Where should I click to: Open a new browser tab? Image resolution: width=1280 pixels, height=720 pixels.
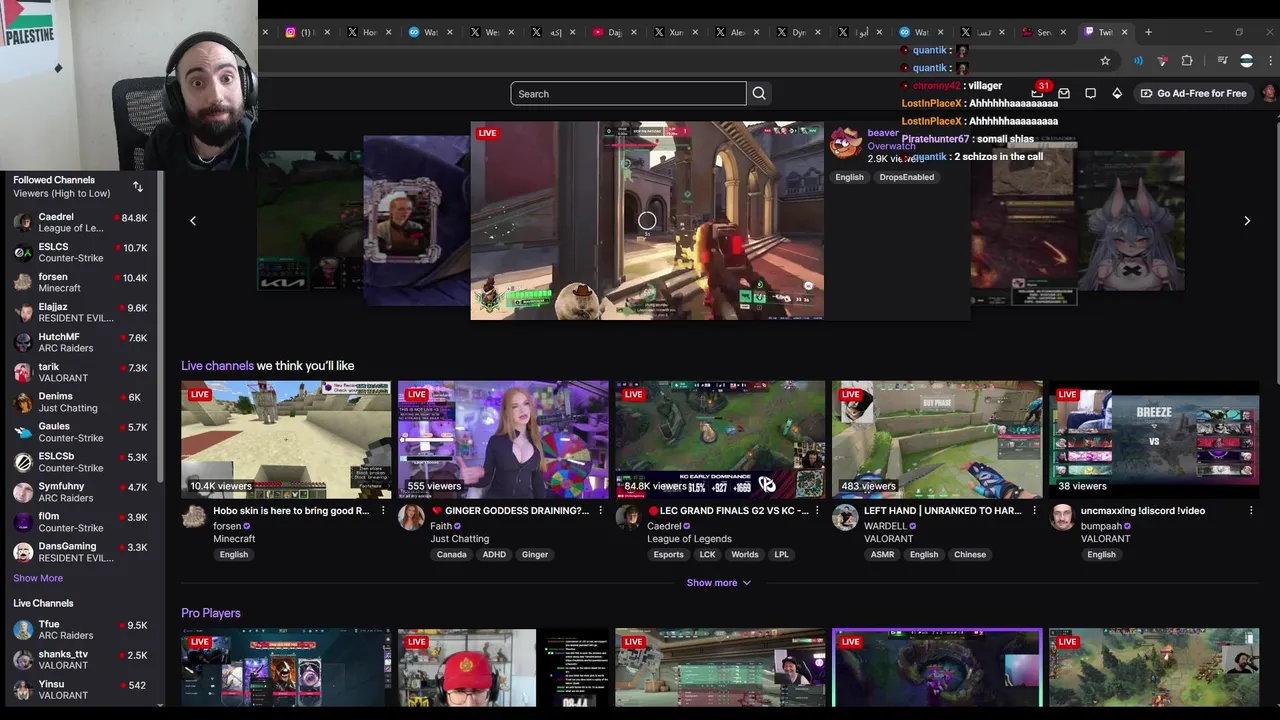(1148, 32)
